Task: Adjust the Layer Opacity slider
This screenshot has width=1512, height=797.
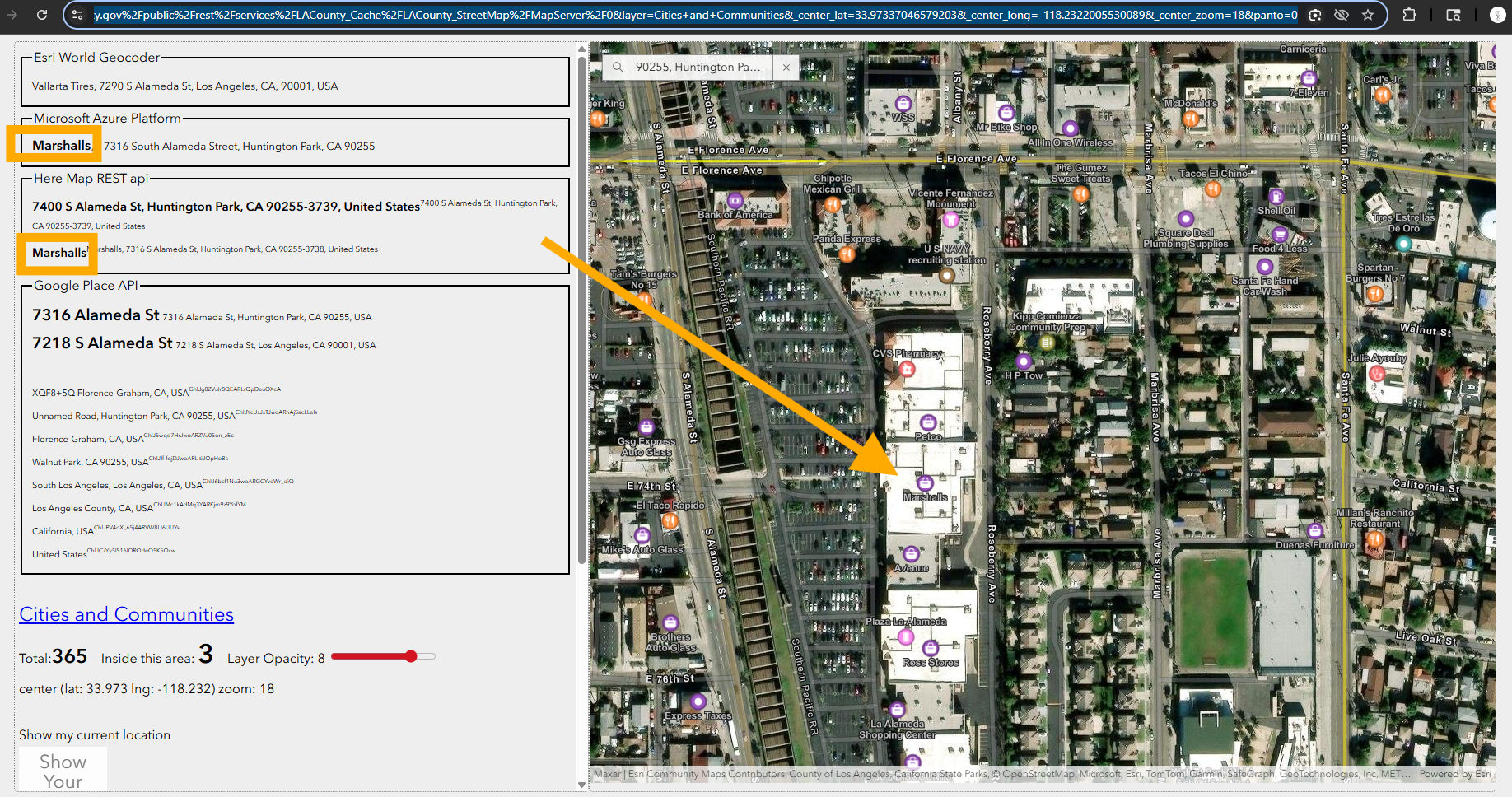Action: pos(382,656)
